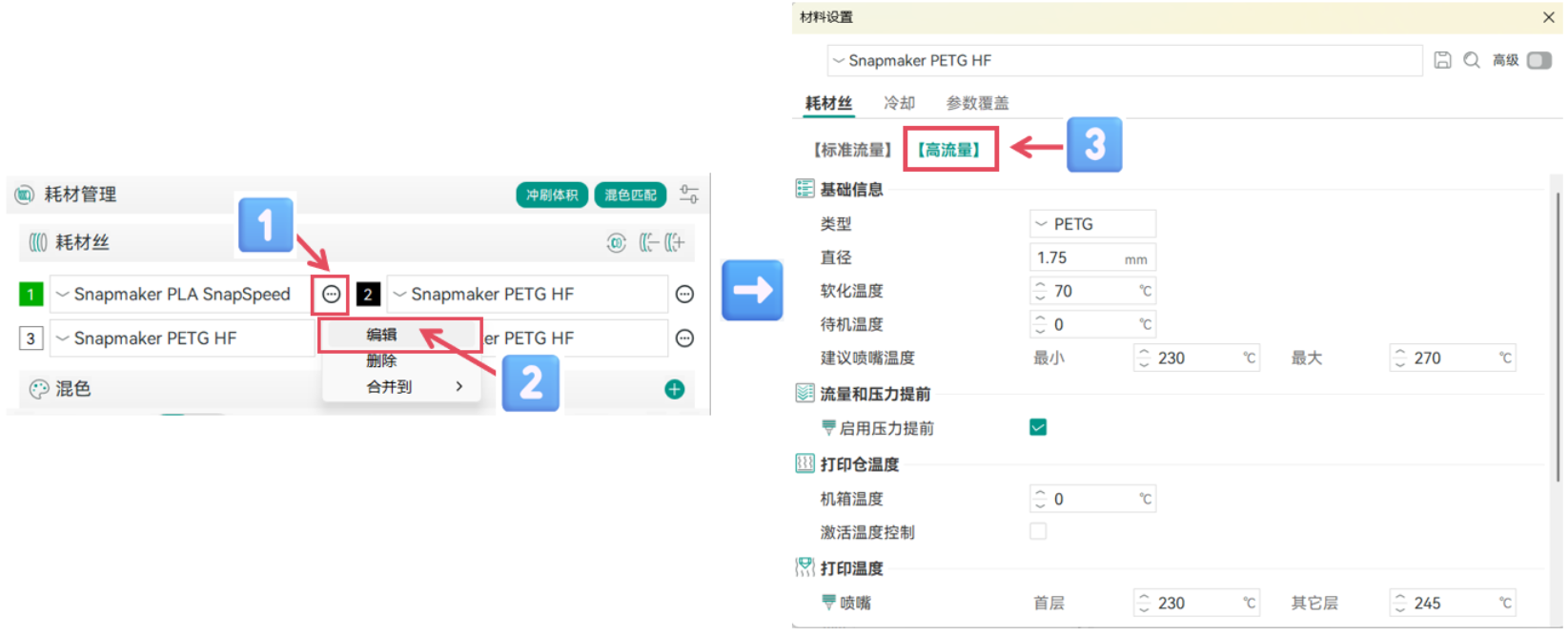
Task: Expand the 合并到 submenu arrow
Action: pos(459,386)
